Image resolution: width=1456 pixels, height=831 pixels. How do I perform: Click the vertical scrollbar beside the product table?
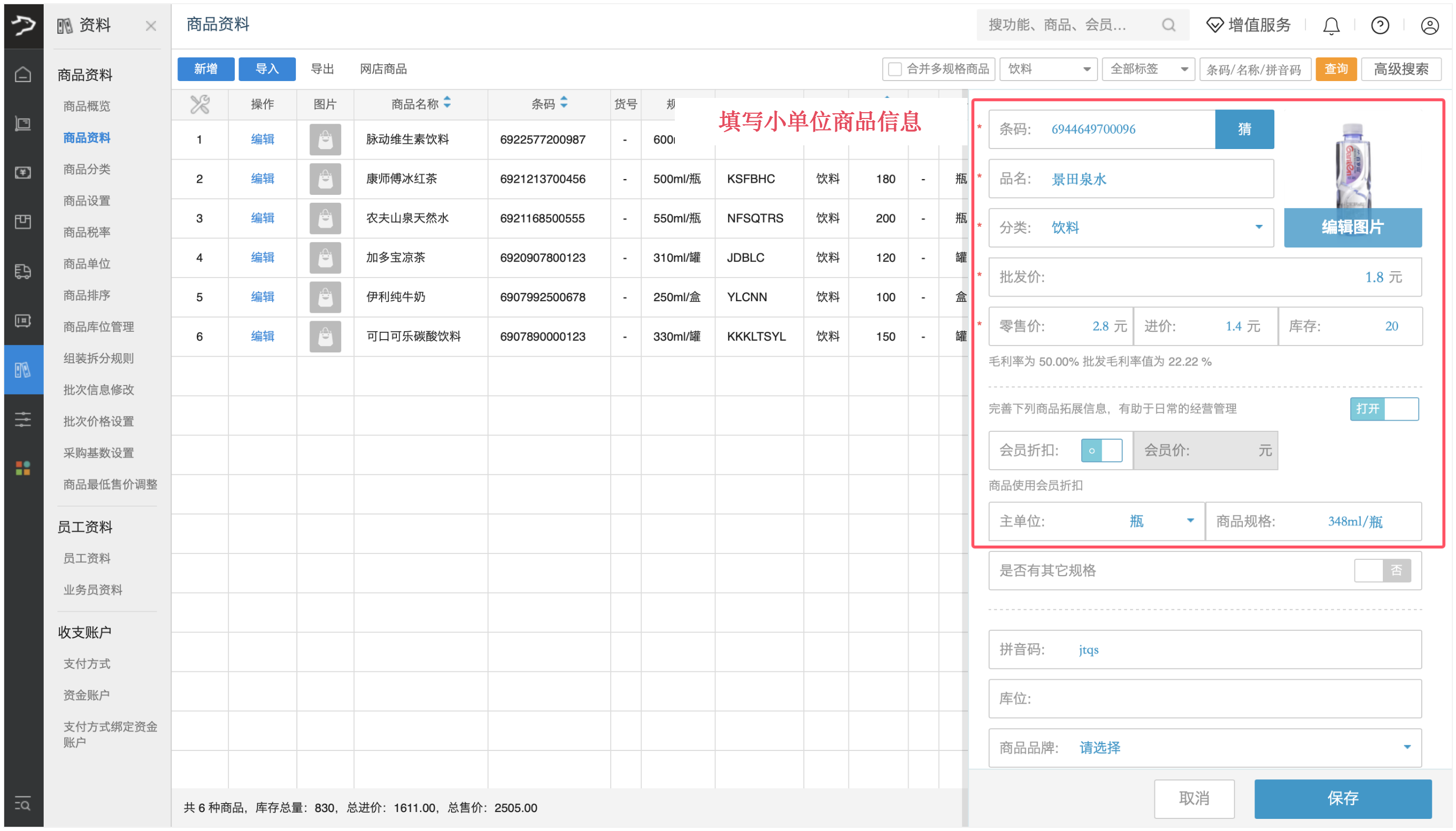pyautogui.click(x=964, y=457)
